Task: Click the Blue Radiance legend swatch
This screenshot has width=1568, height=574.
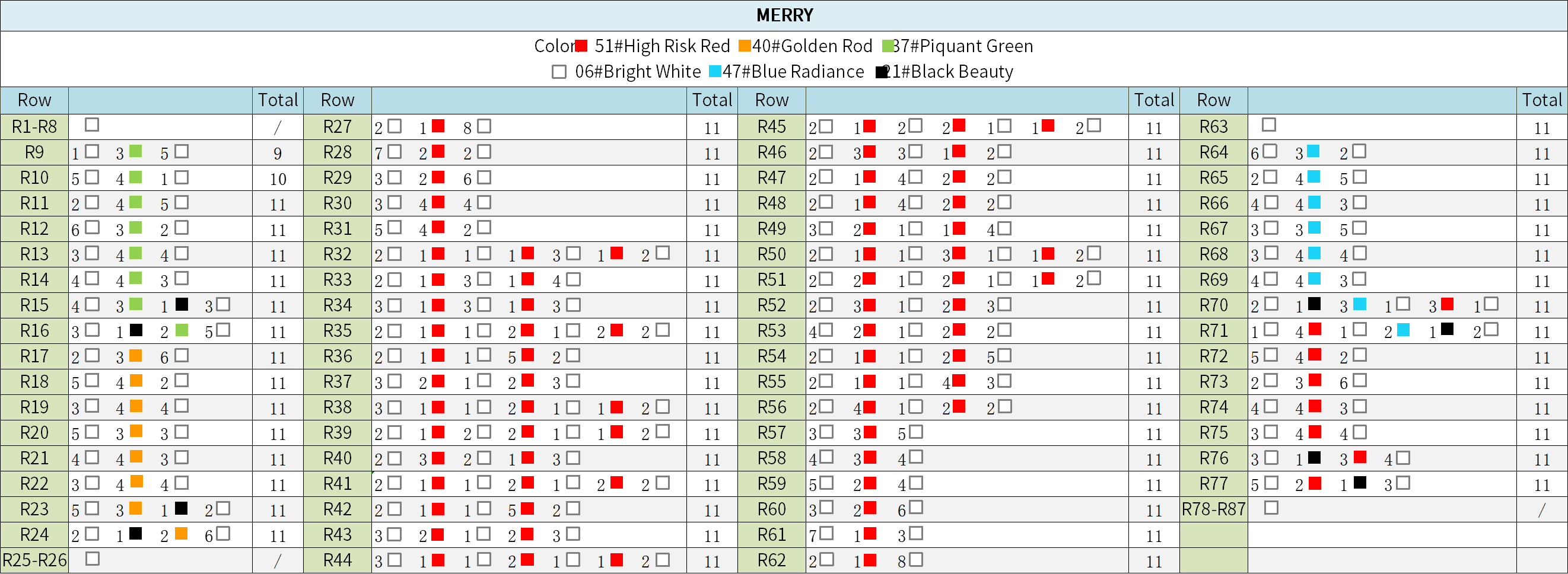Action: pos(715,72)
